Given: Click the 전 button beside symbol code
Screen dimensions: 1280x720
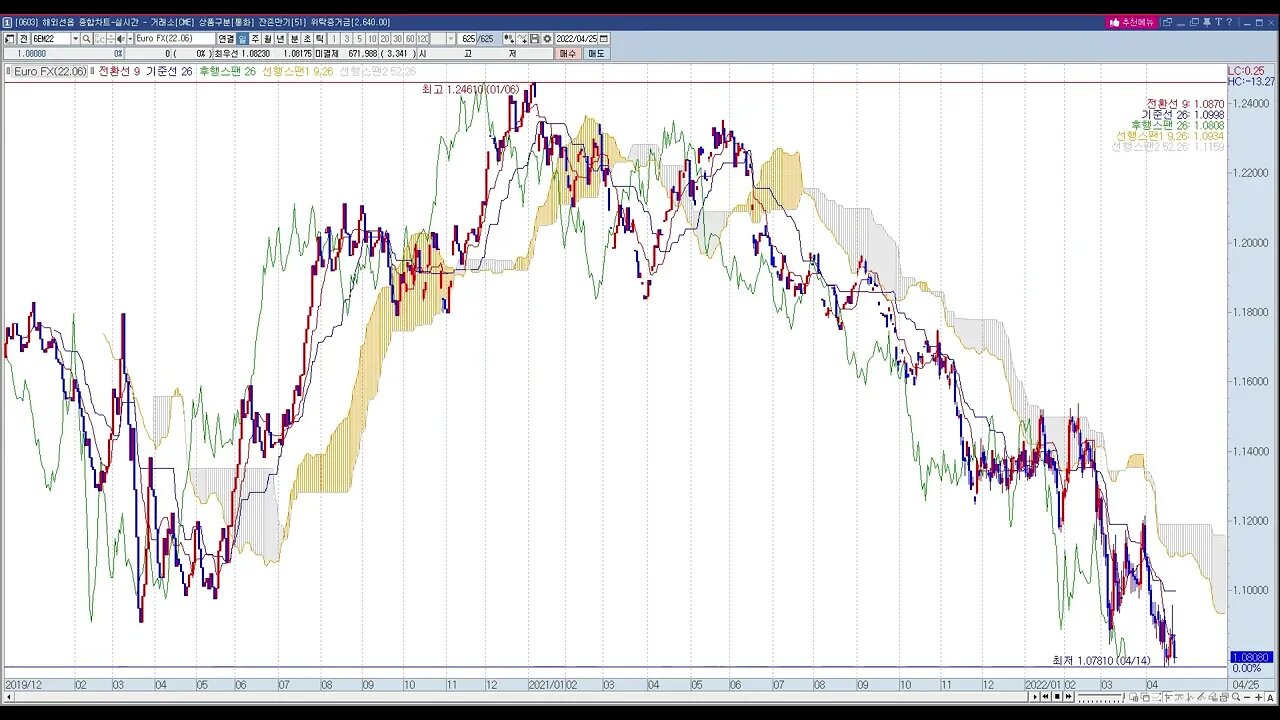Looking at the screenshot, I should click(x=24, y=39).
